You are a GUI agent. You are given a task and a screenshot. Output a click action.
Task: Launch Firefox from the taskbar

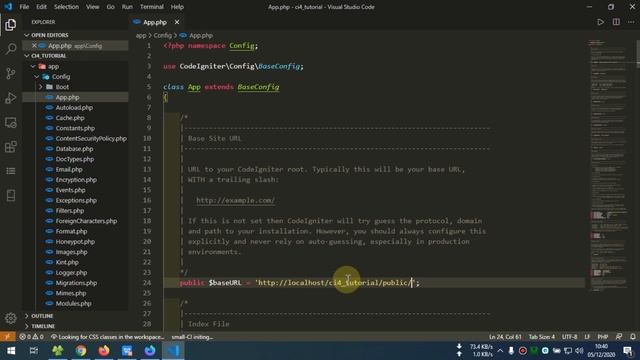[104, 351]
